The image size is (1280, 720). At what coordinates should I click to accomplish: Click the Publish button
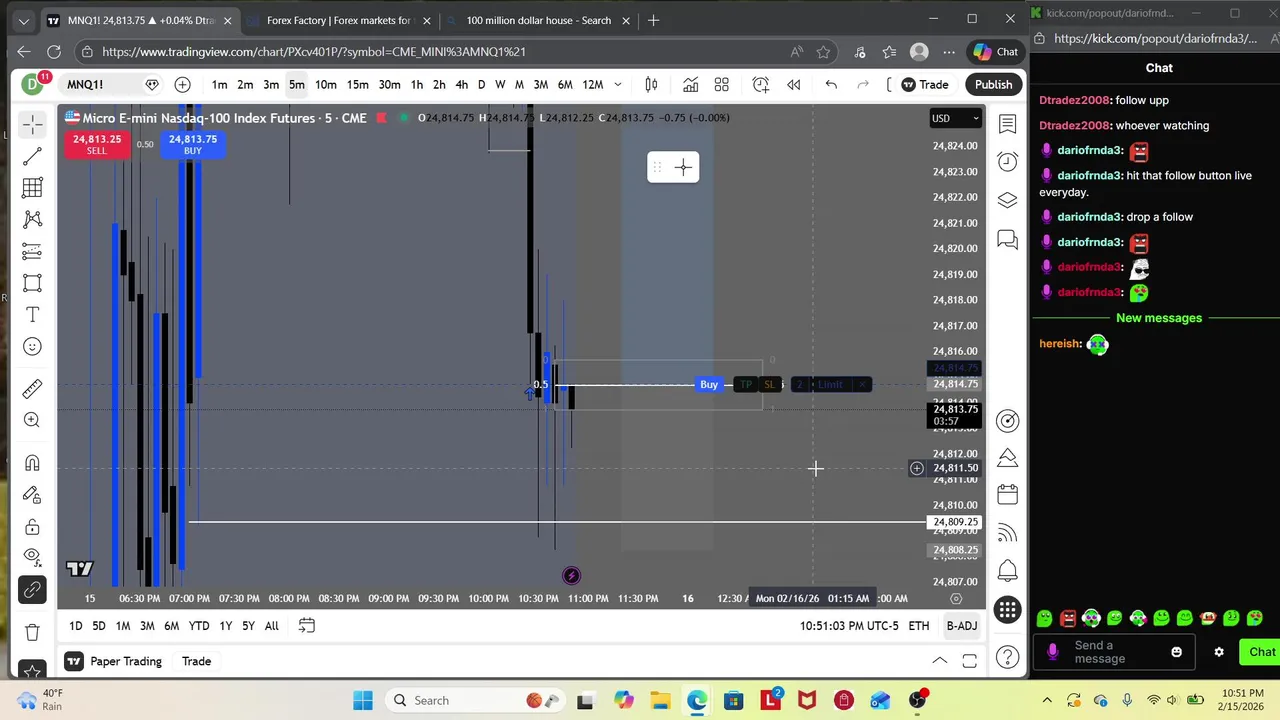(x=993, y=85)
